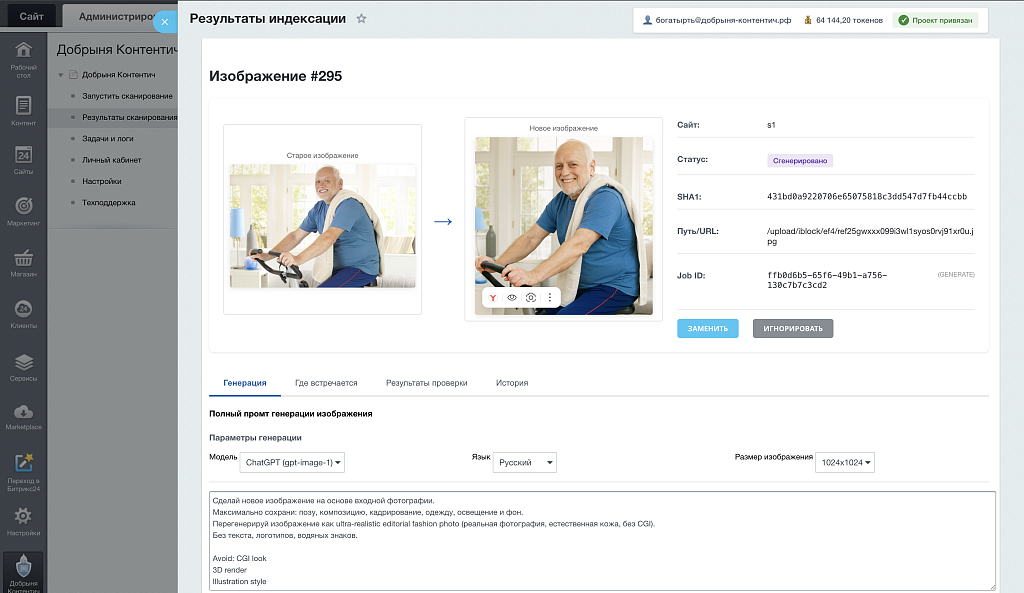Expand the Язык dropdown set to Русский
1024x593 pixels.
[x=525, y=462]
